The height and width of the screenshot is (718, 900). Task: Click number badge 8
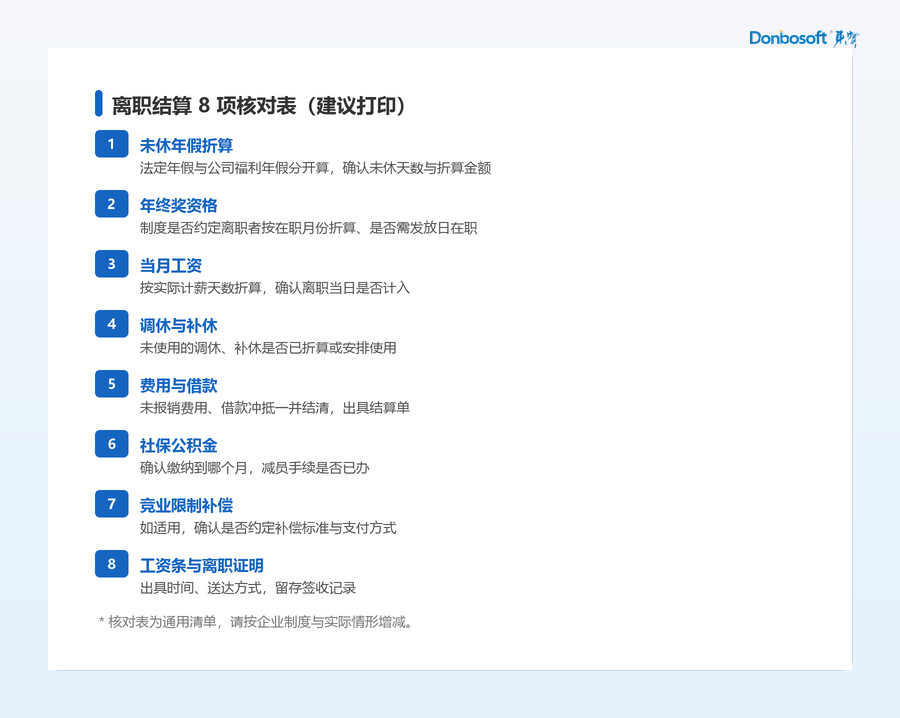111,564
